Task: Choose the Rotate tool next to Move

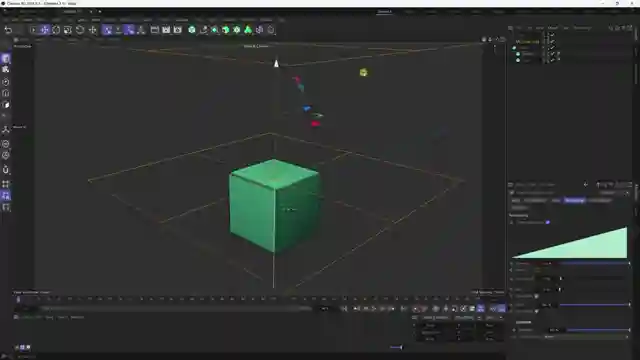Action: click(x=56, y=30)
